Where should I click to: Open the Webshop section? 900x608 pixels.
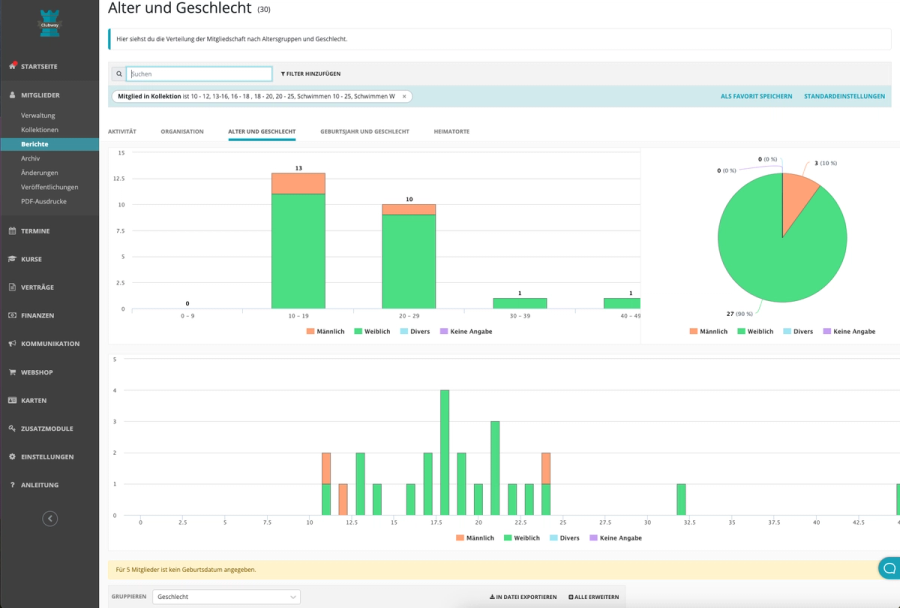click(x=38, y=372)
